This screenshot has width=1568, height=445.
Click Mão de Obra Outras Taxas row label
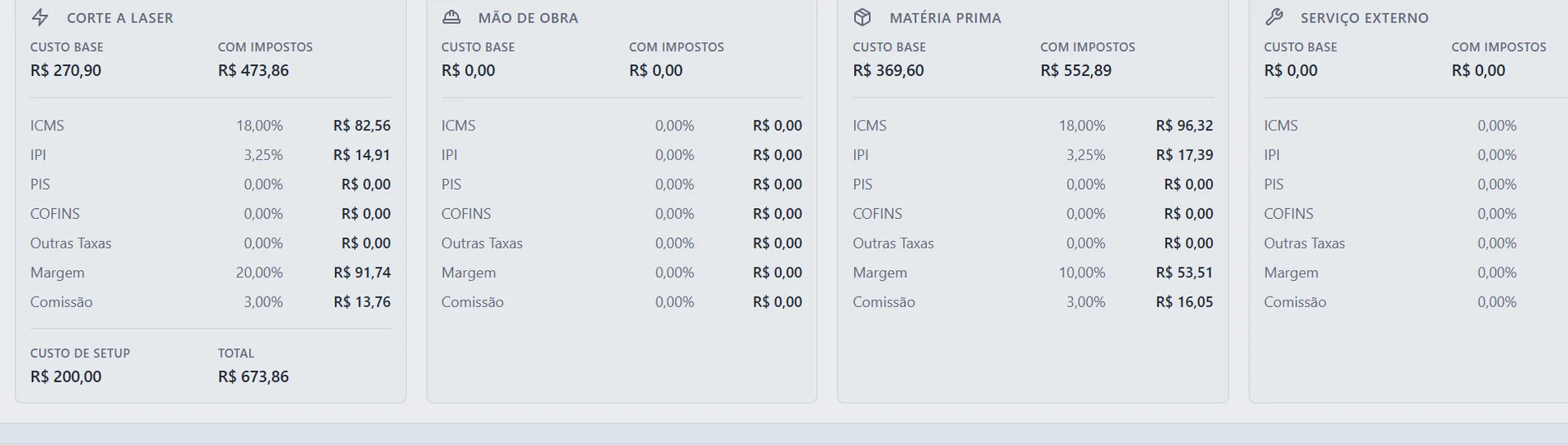pos(482,244)
